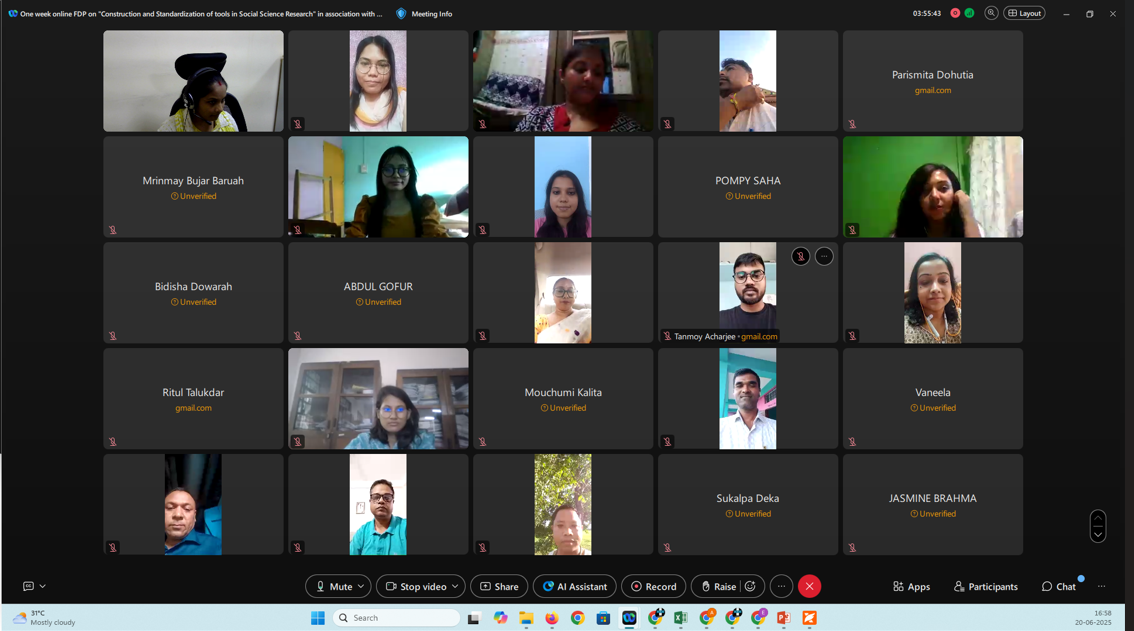This screenshot has height=631, width=1134.
Task: Stop video camera
Action: click(x=415, y=586)
